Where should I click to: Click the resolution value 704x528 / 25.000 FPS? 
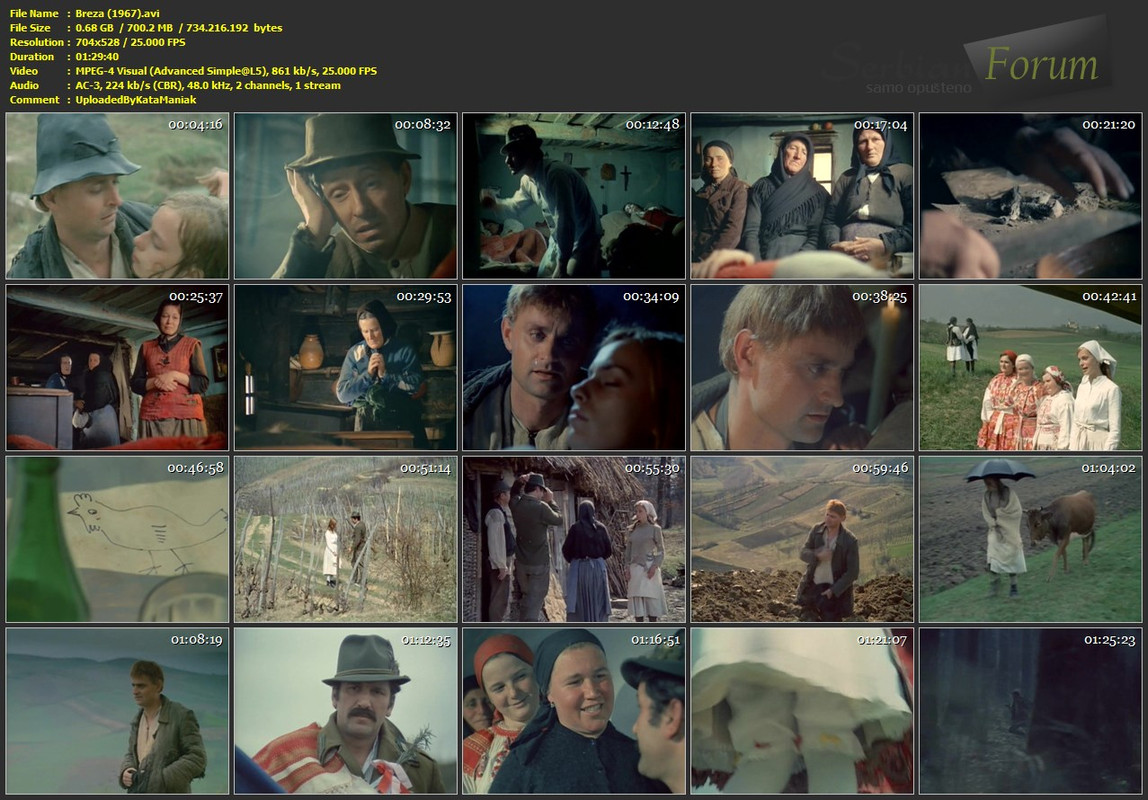(x=130, y=42)
